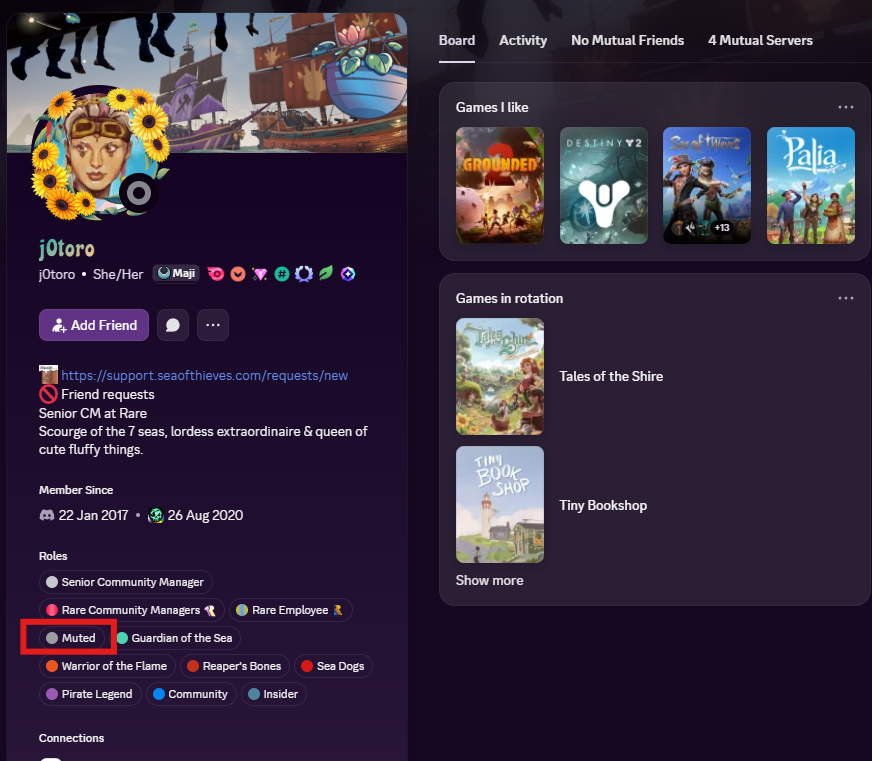Click the +13 badge on Sea of Thieves
Viewport: 872px width, 761px height.
click(x=722, y=228)
